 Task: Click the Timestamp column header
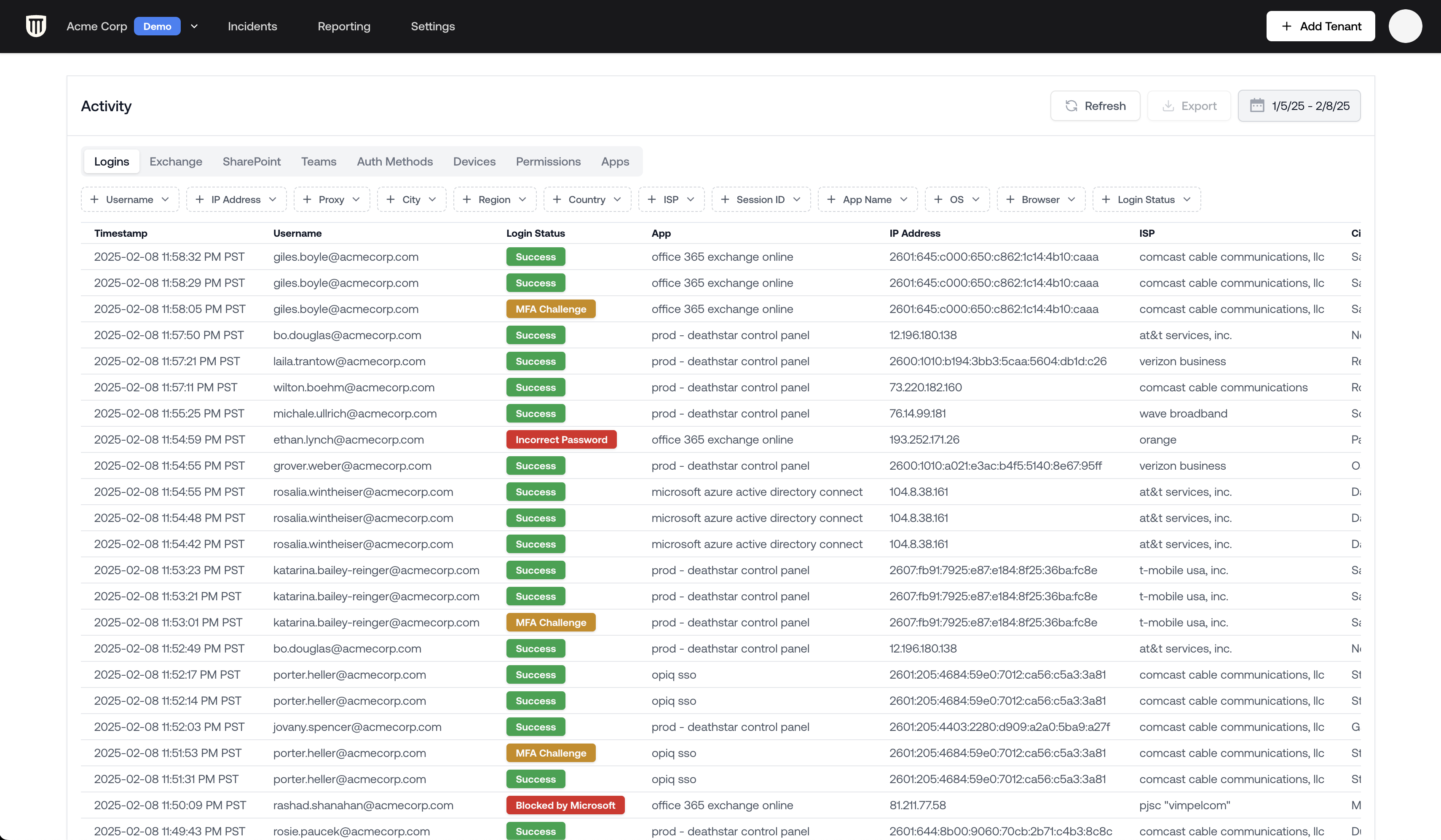coord(121,233)
